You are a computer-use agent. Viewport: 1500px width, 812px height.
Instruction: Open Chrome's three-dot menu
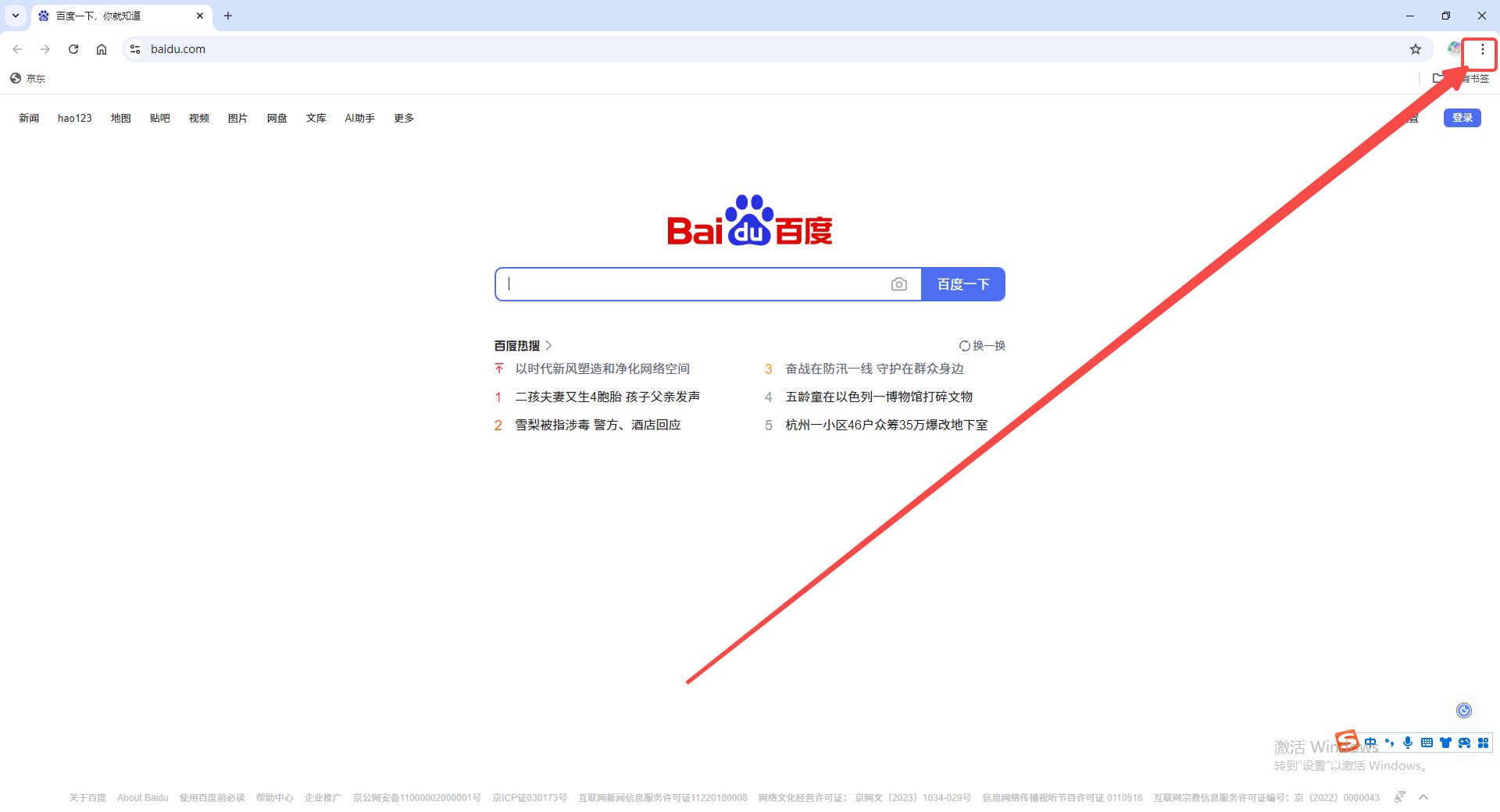1482,49
